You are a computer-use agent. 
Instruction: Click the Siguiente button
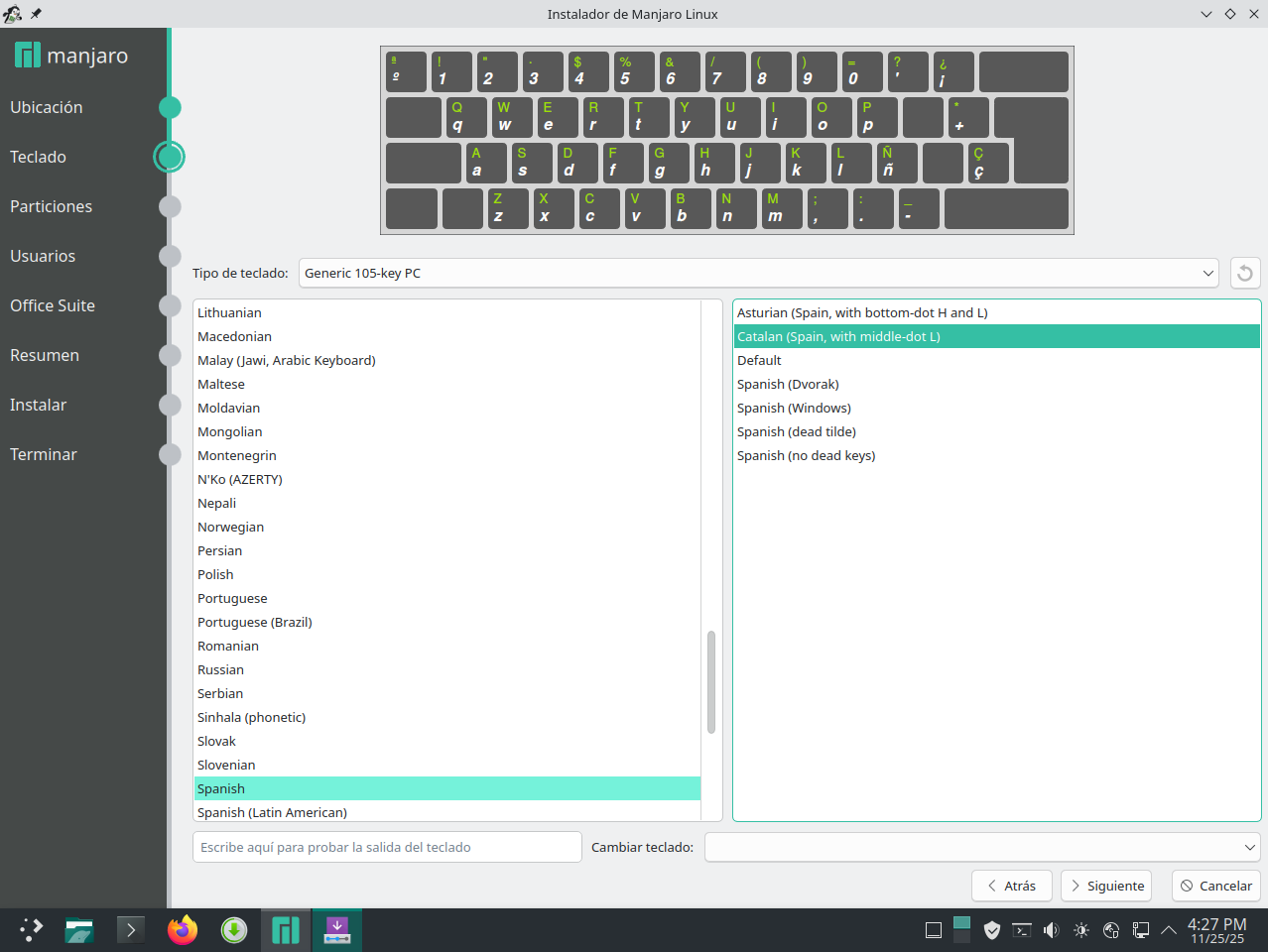(1105, 886)
